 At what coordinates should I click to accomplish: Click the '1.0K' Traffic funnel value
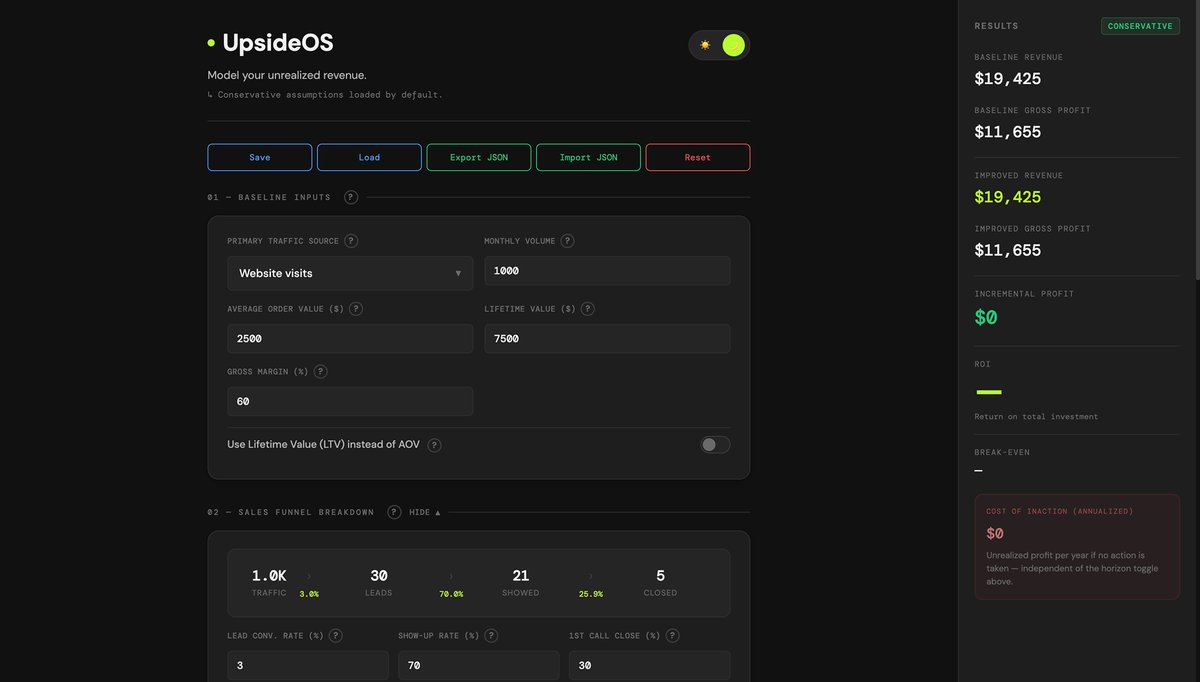pos(269,576)
